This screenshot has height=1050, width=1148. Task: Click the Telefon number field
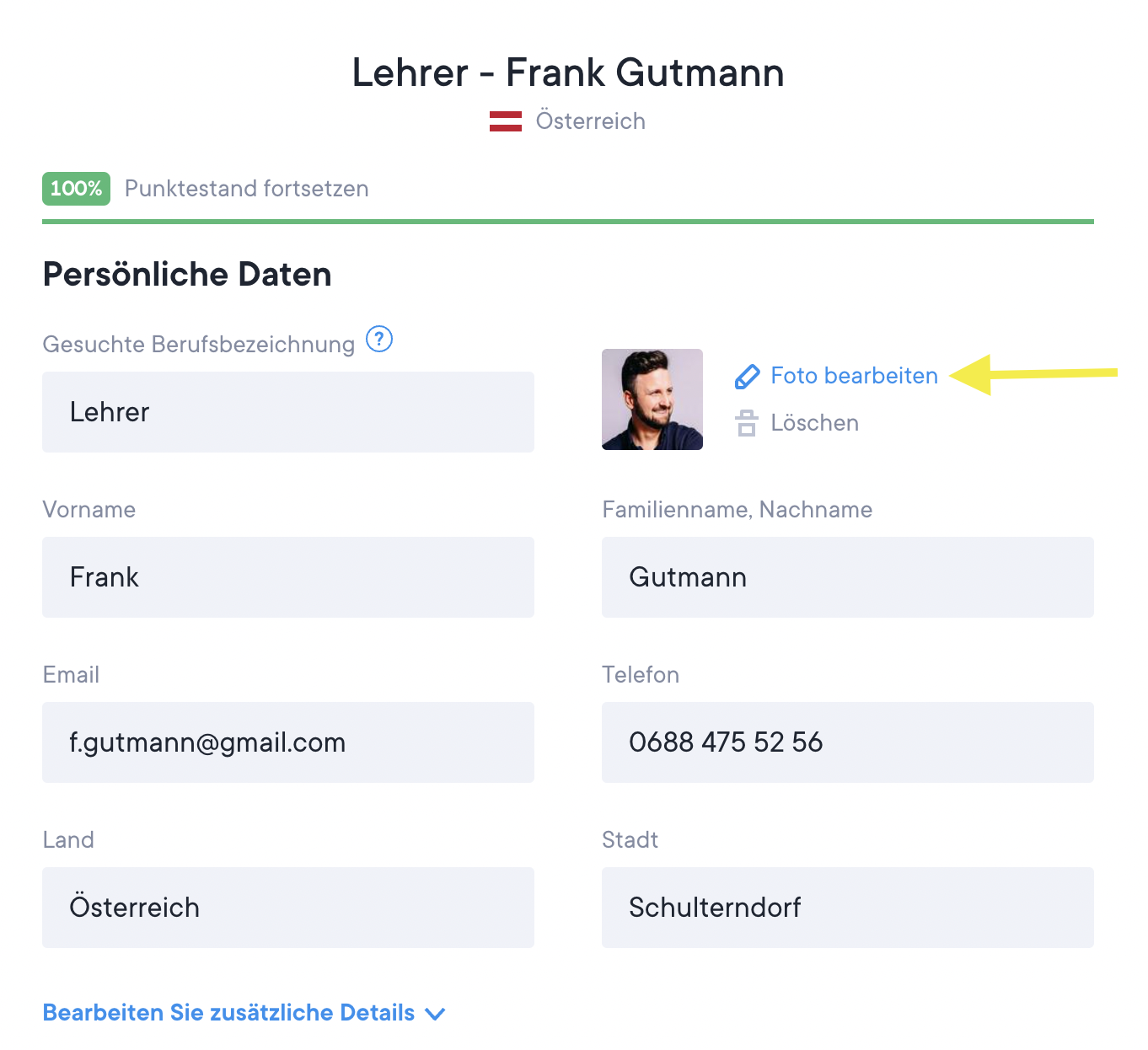tap(848, 742)
